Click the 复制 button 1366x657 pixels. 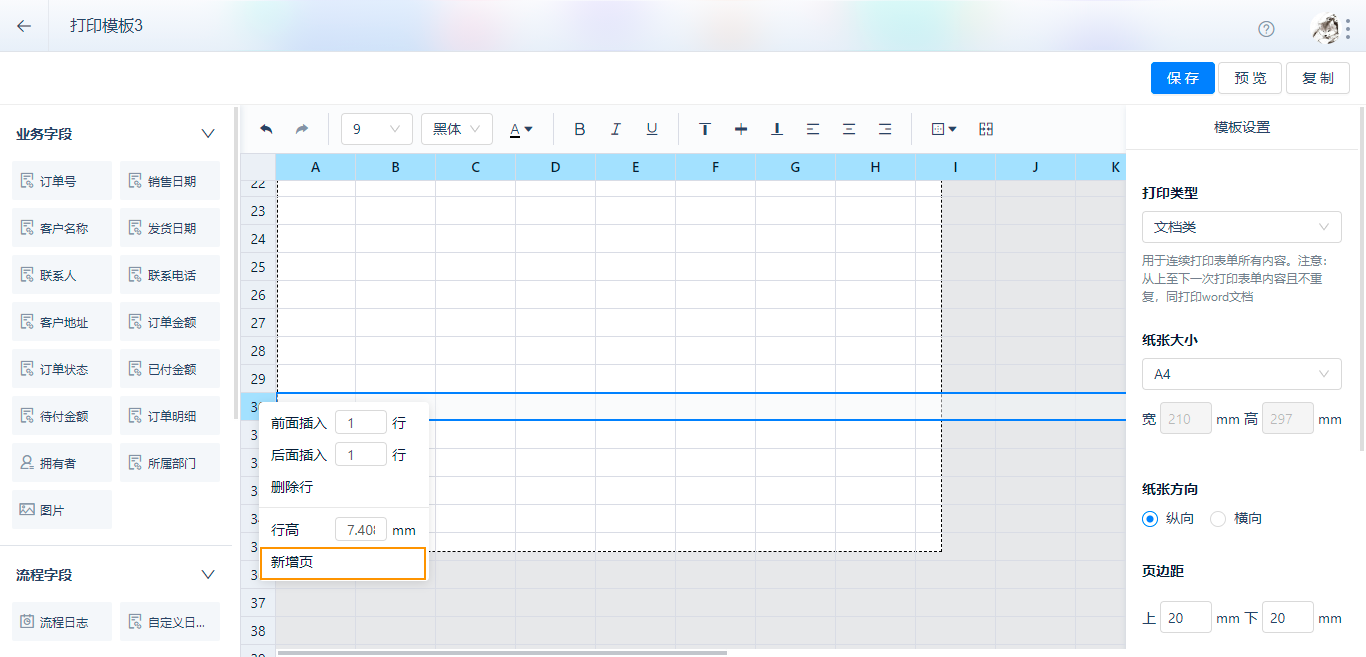pyautogui.click(x=1318, y=78)
